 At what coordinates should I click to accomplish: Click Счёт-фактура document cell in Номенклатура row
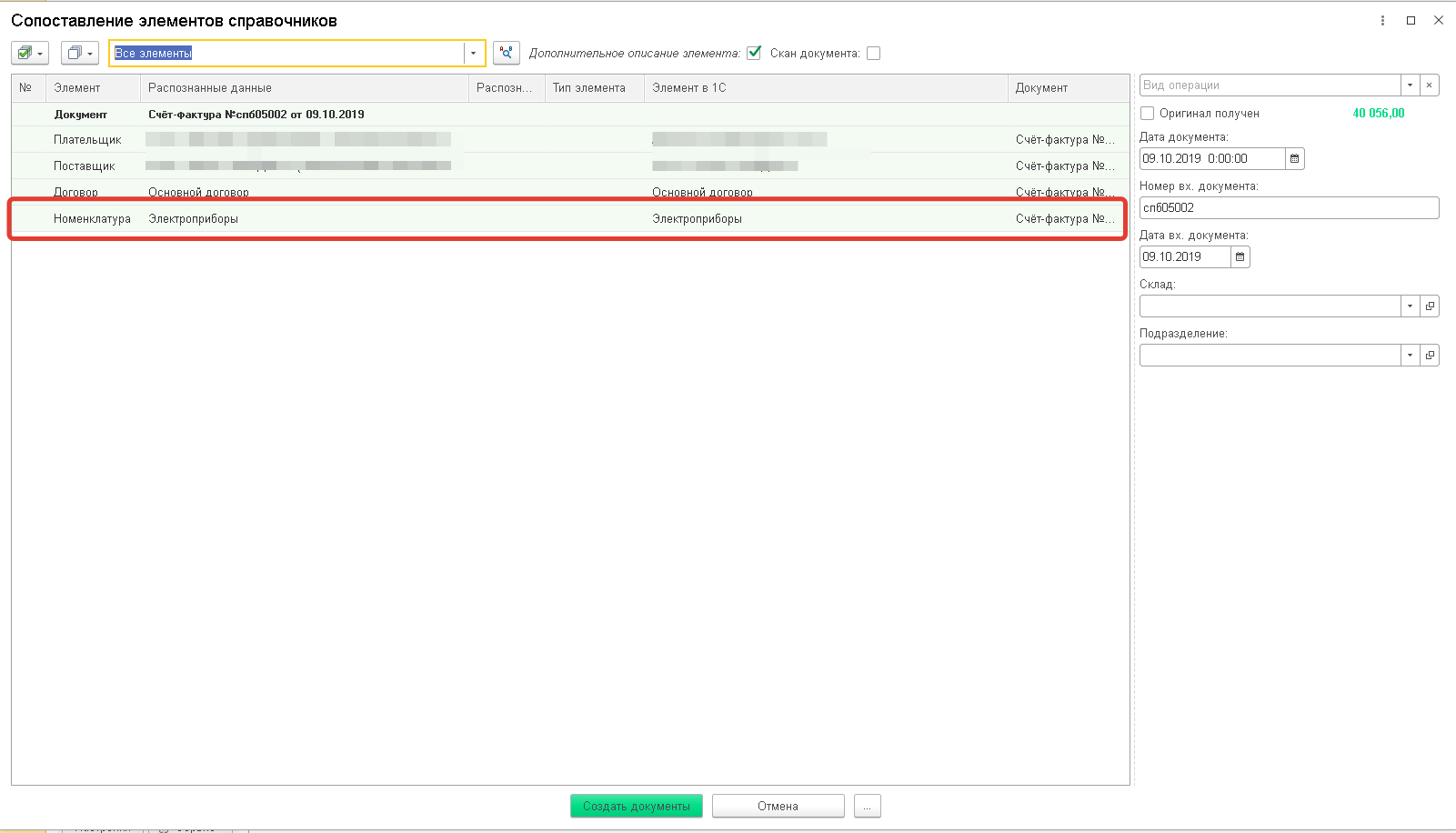coord(1065,219)
